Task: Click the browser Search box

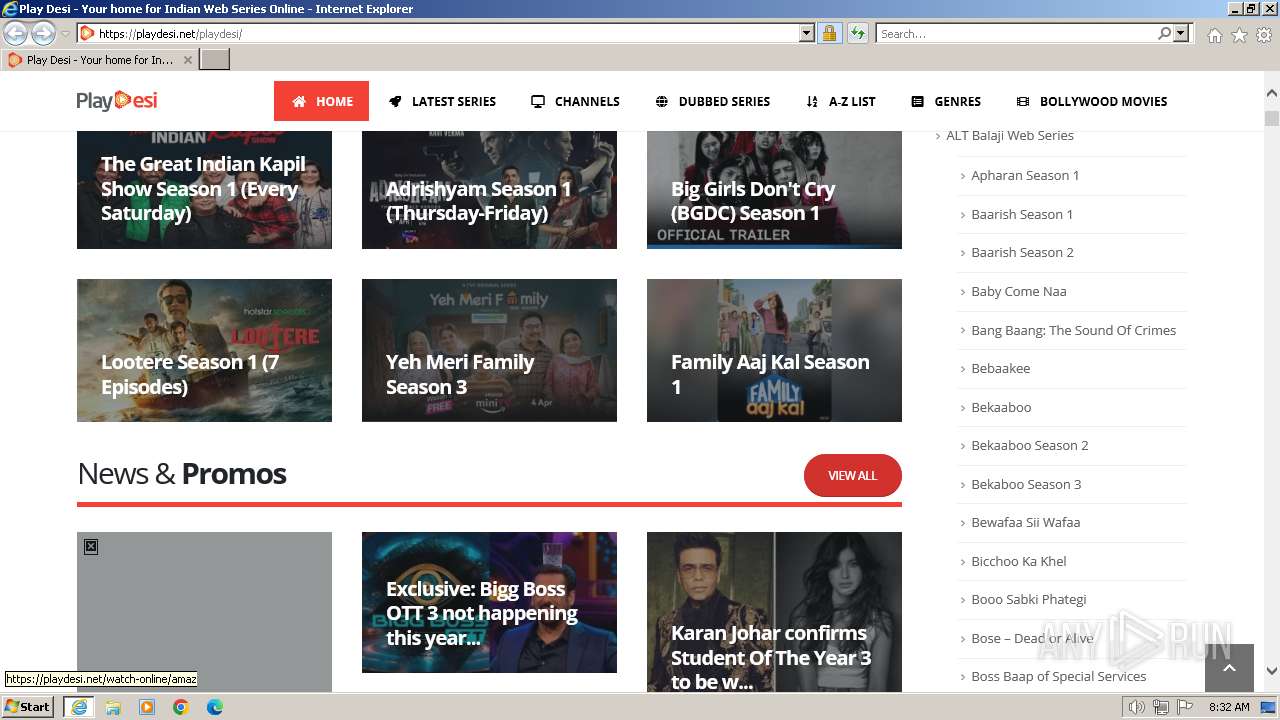Action: tap(1016, 33)
